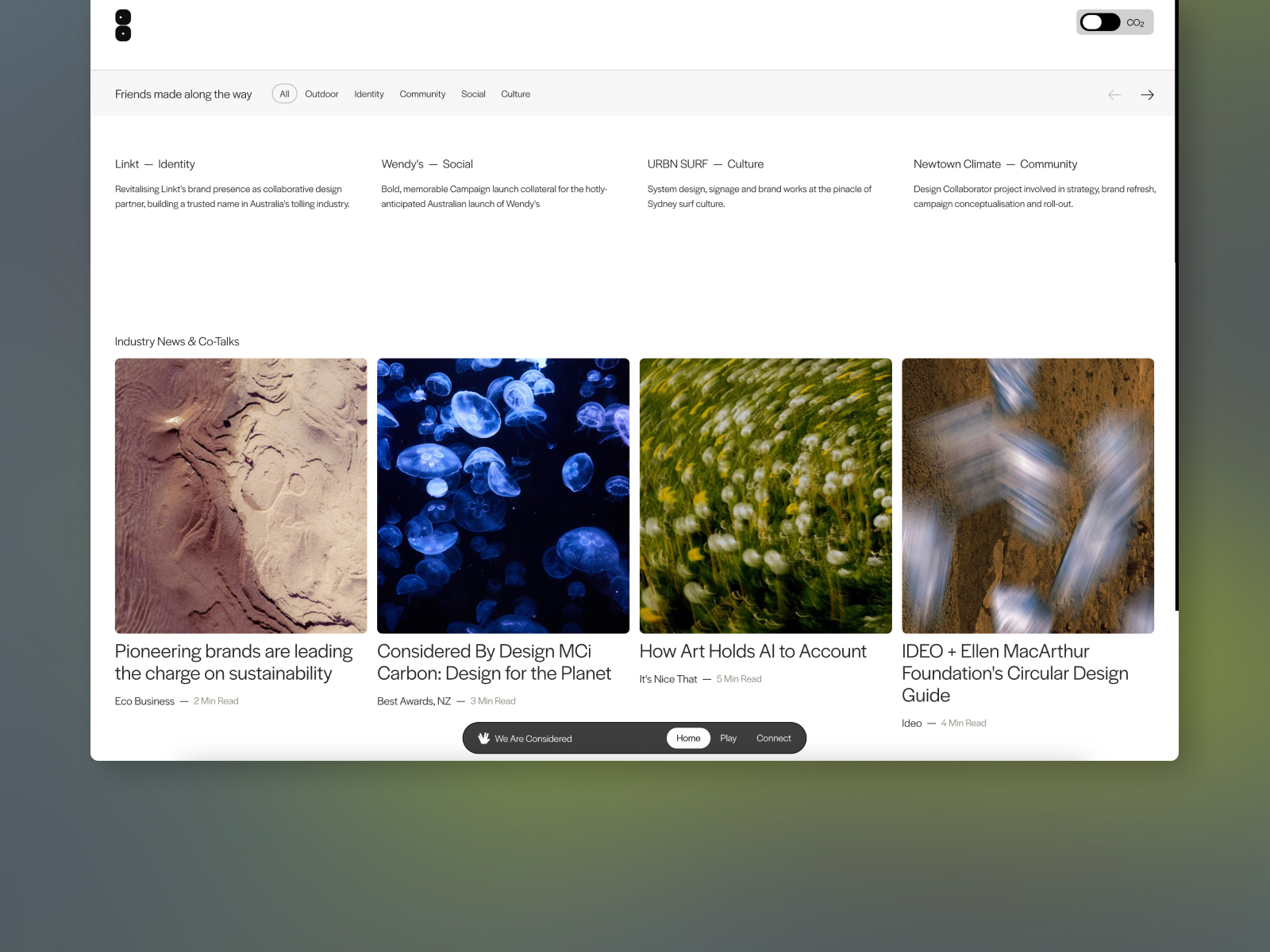Open the Linkt Identity project
The height and width of the screenshot is (952, 1270).
click(x=155, y=164)
